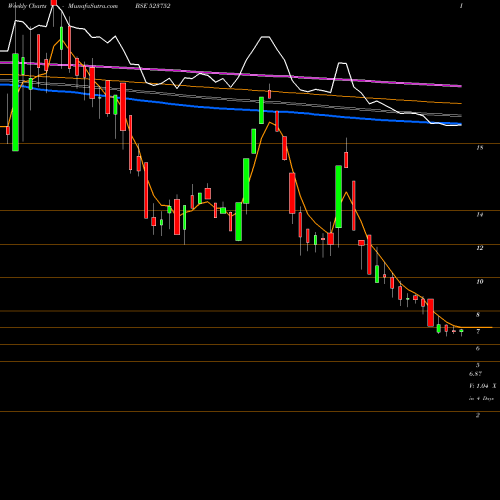The height and width of the screenshot is (500, 500).
Task: Click the "V: 1.04 X" volume text
Action: (483, 386)
